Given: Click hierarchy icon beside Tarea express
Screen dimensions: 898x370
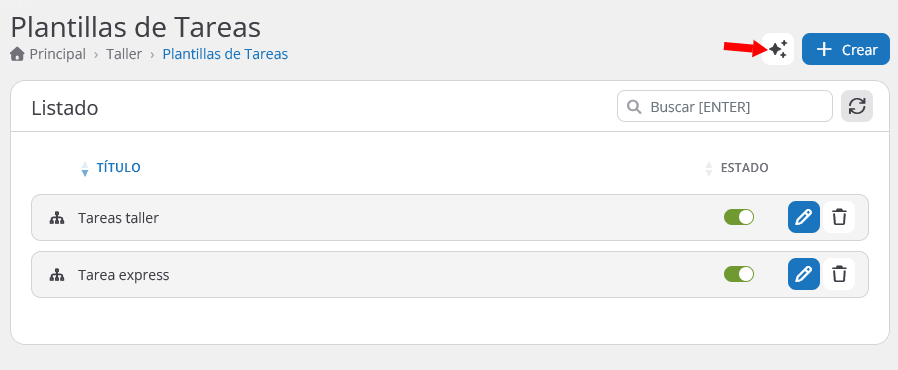Looking at the screenshot, I should tap(57, 275).
